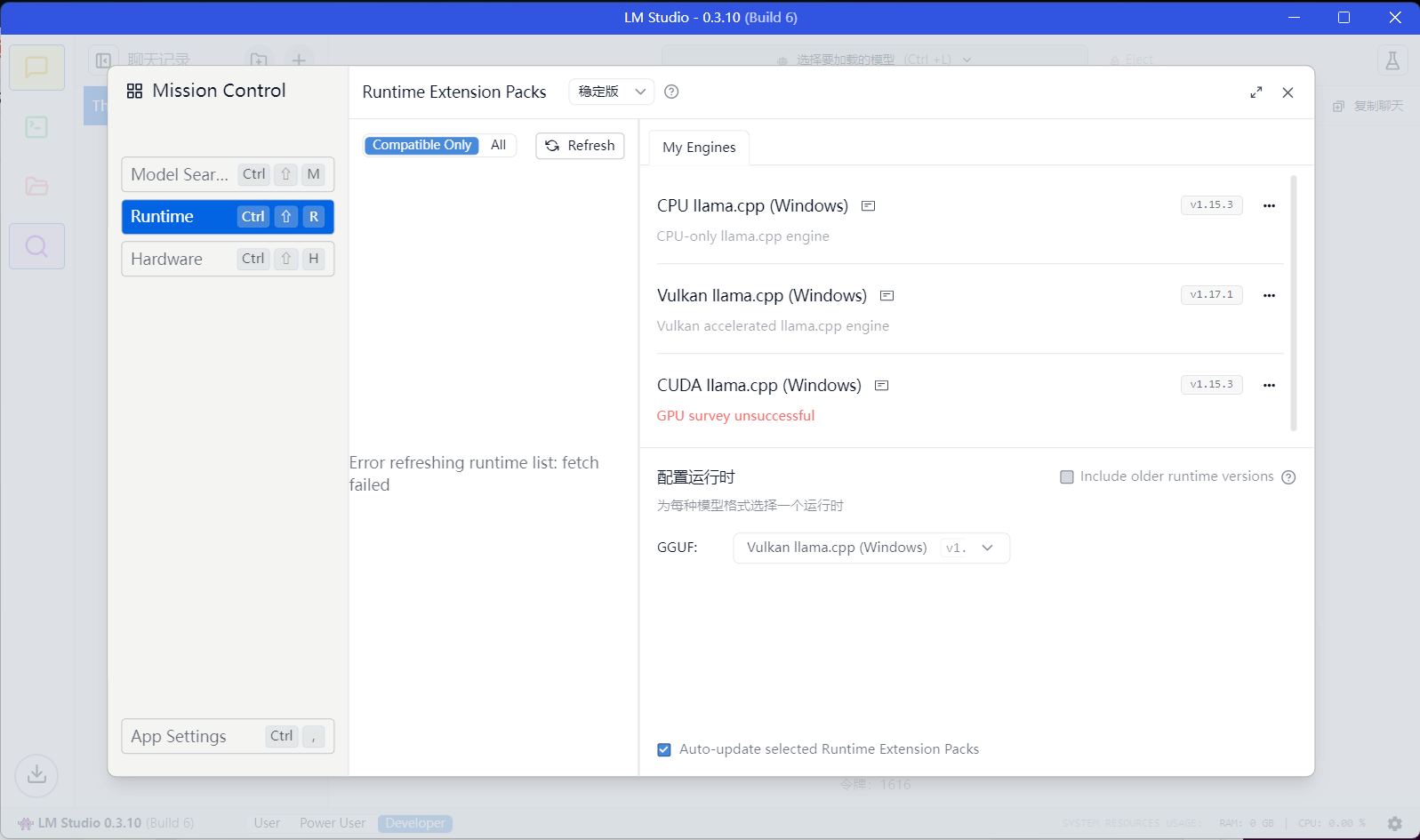The width and height of the screenshot is (1420, 840).
Task: Start a new chat with plus icon
Action: click(x=299, y=60)
